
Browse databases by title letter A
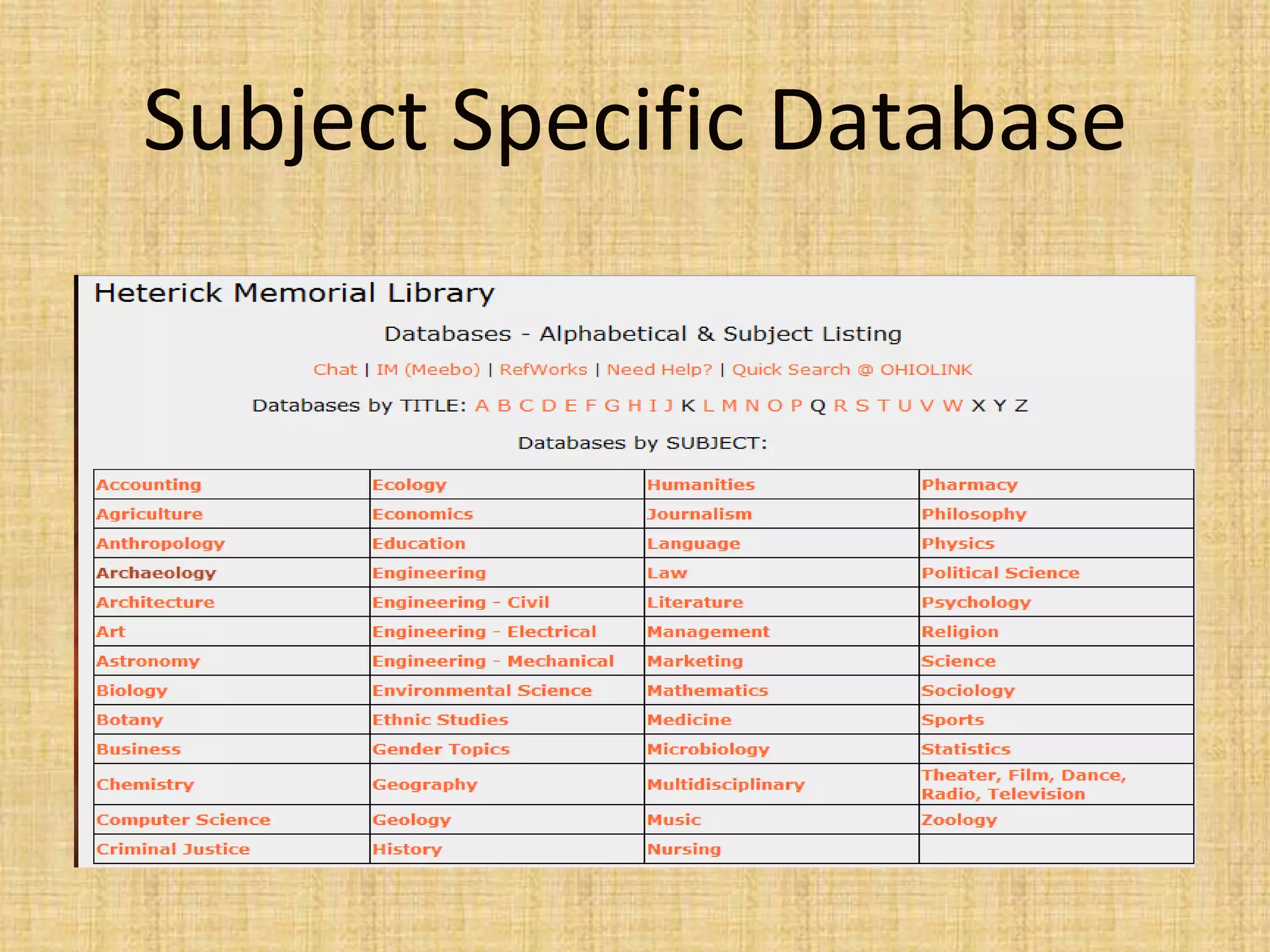coord(482,405)
